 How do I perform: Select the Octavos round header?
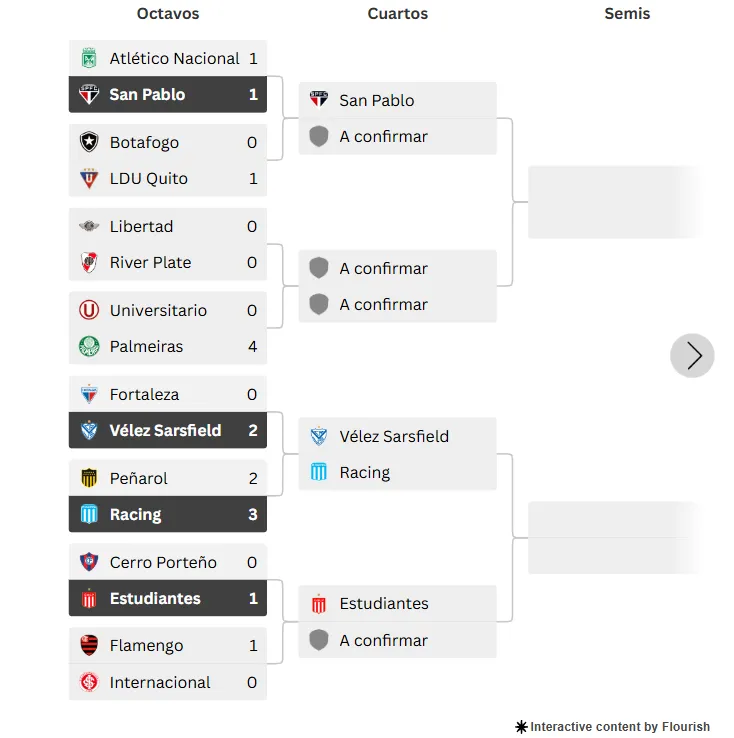(x=168, y=14)
